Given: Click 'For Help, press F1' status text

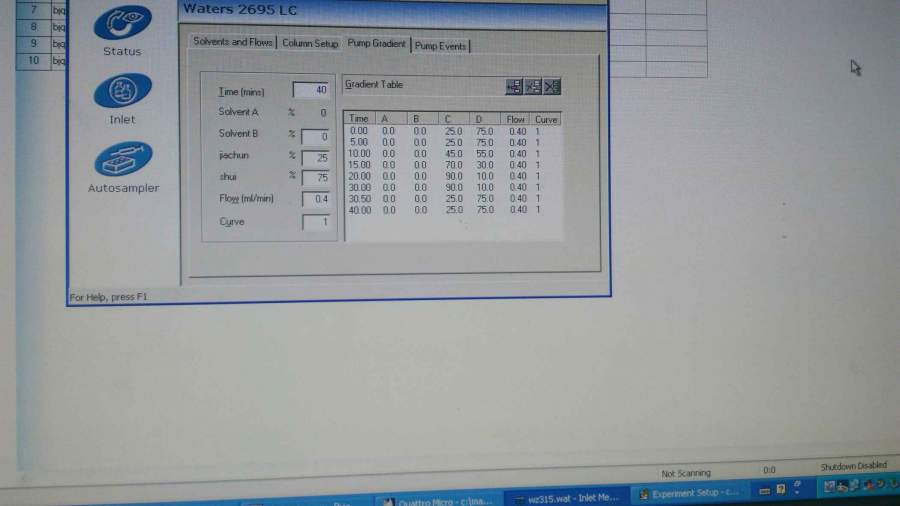Looking at the screenshot, I should (108, 297).
